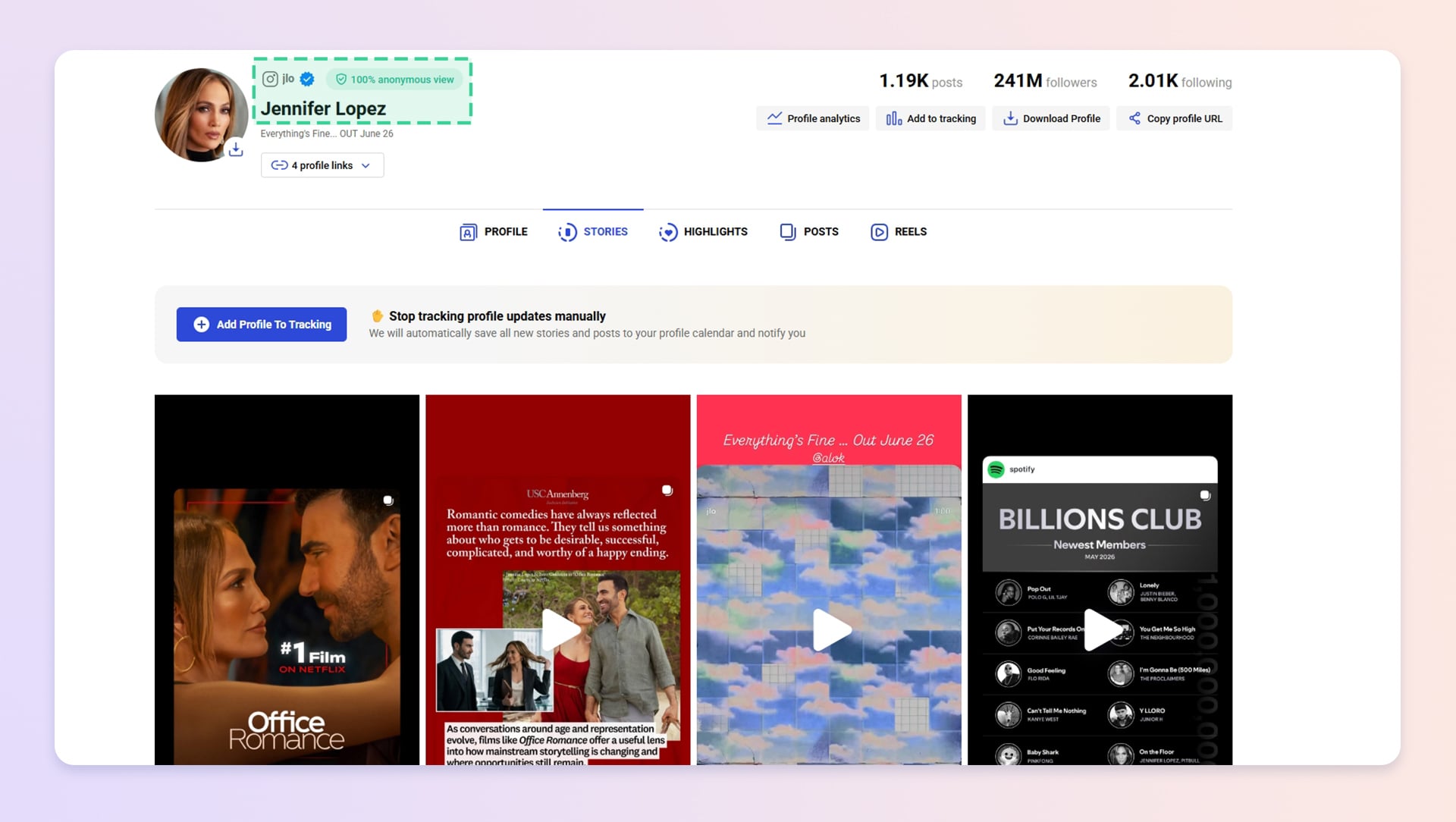The image size is (1456, 822).
Task: Click the jlo username text
Action: 288,79
